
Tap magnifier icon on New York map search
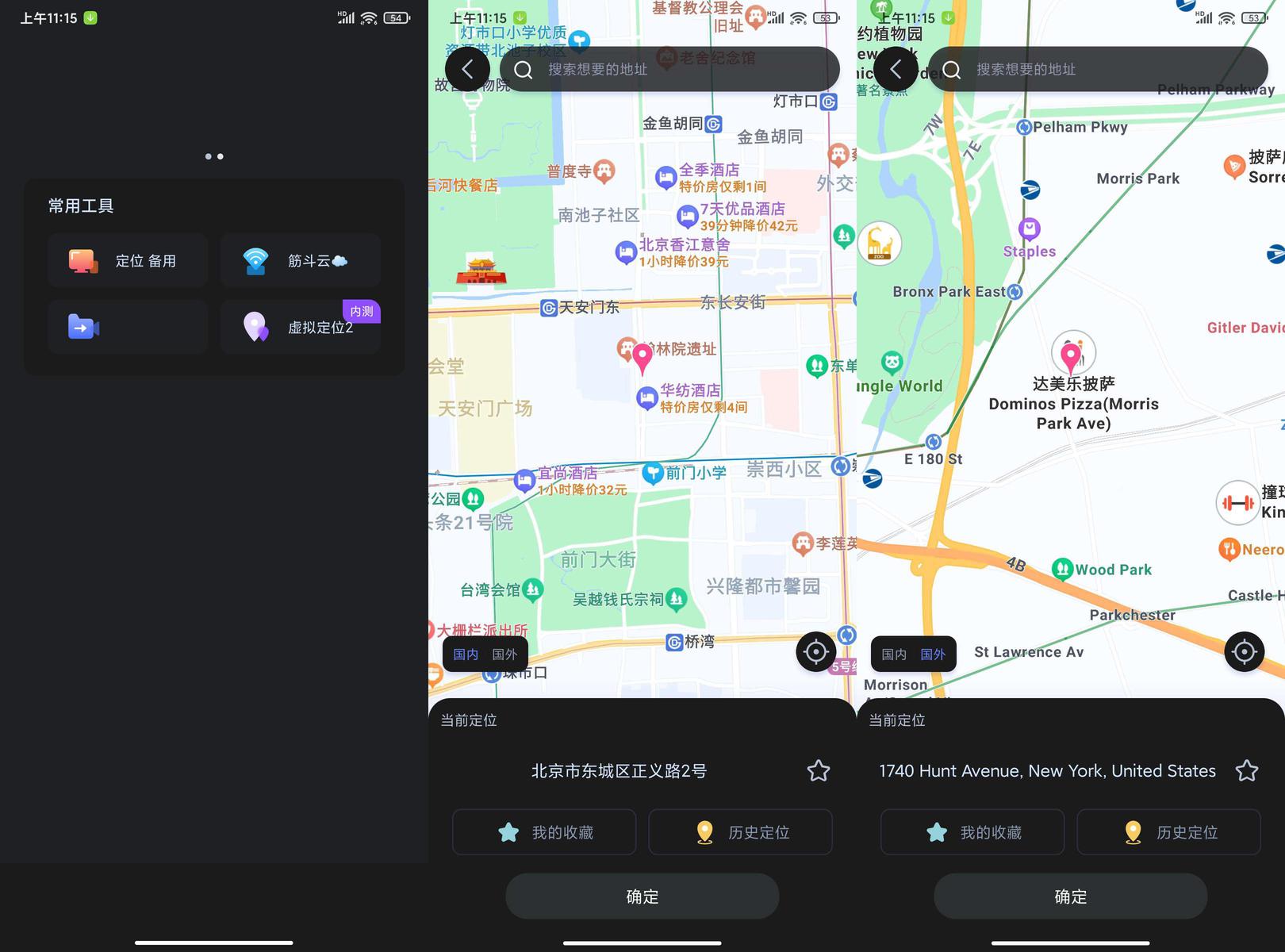pos(952,70)
